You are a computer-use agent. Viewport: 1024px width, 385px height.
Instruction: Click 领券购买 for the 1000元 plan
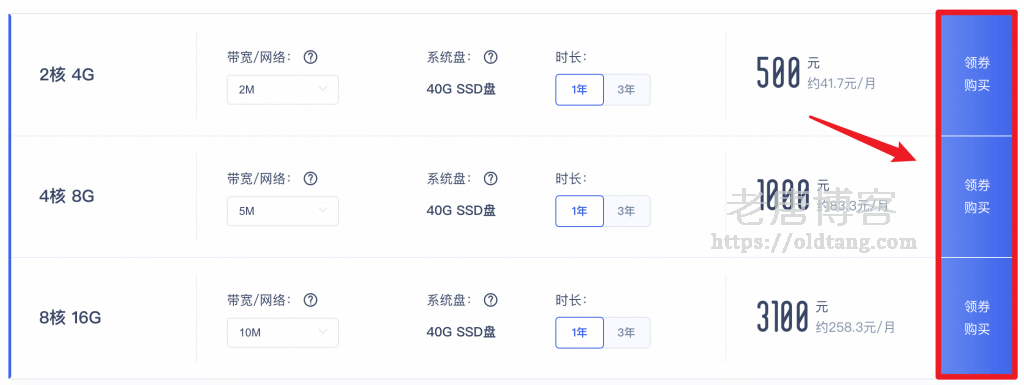(976, 196)
